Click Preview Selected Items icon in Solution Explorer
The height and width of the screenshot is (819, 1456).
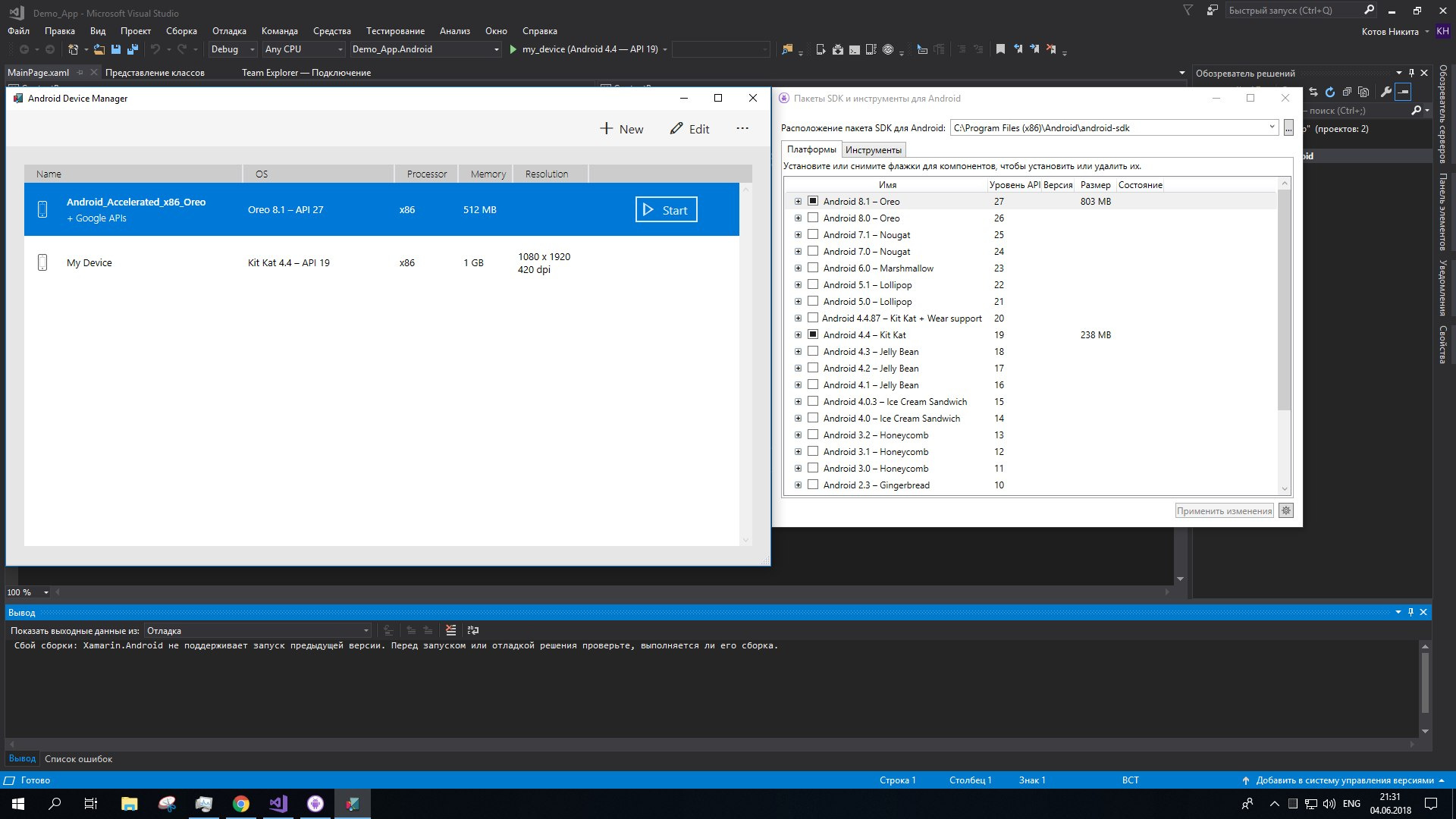click(1403, 92)
